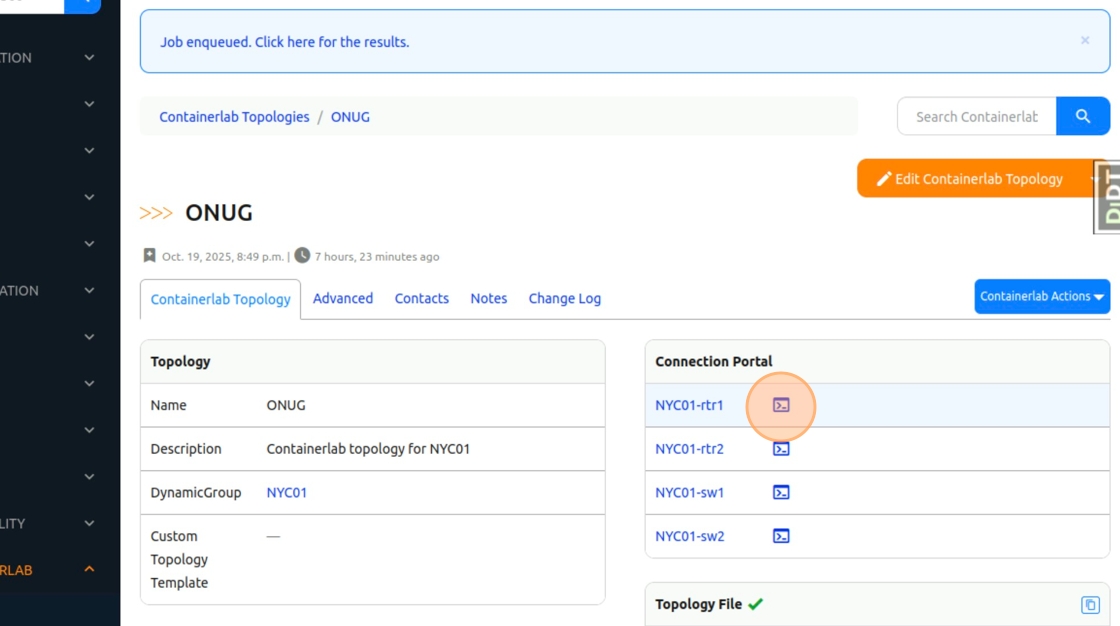Expand the LITY sidebar section chevron

[x=89, y=523]
